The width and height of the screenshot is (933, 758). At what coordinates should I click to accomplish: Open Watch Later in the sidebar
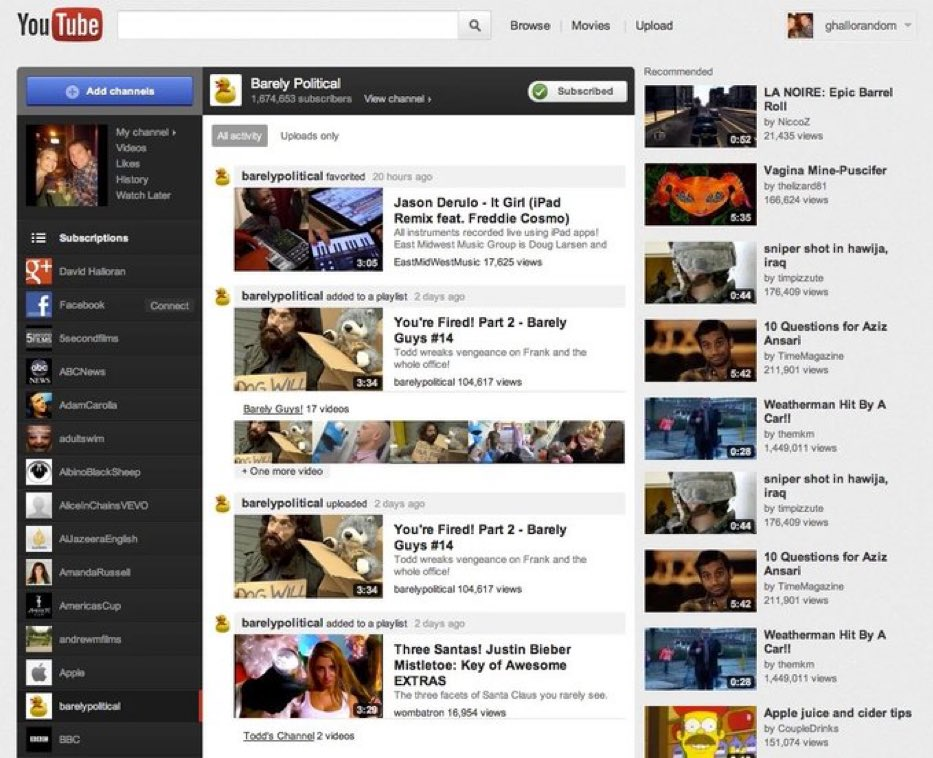[143, 195]
